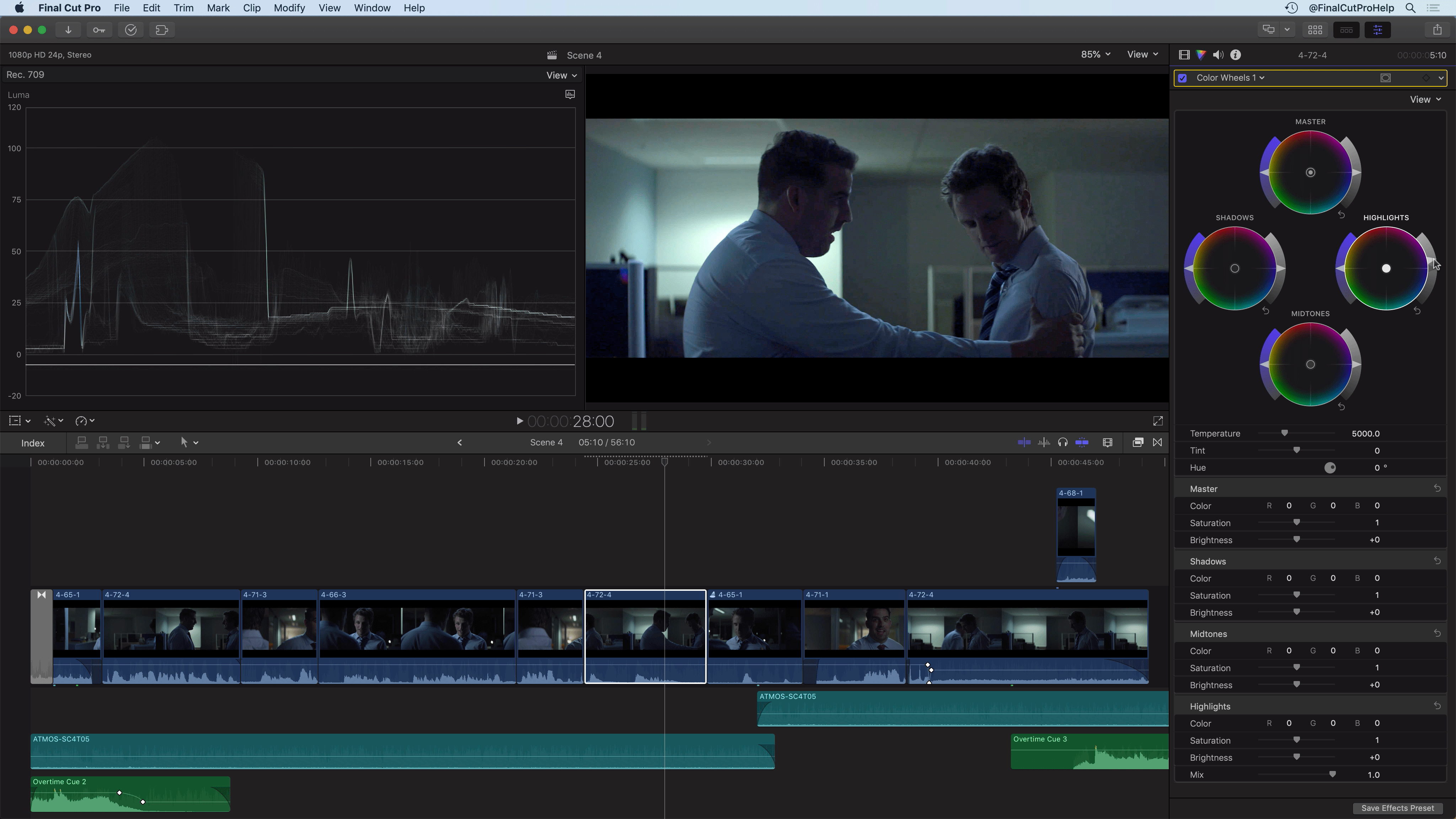Toggle skimming in the timeline
This screenshot has width=1456, height=819.
1024,442
